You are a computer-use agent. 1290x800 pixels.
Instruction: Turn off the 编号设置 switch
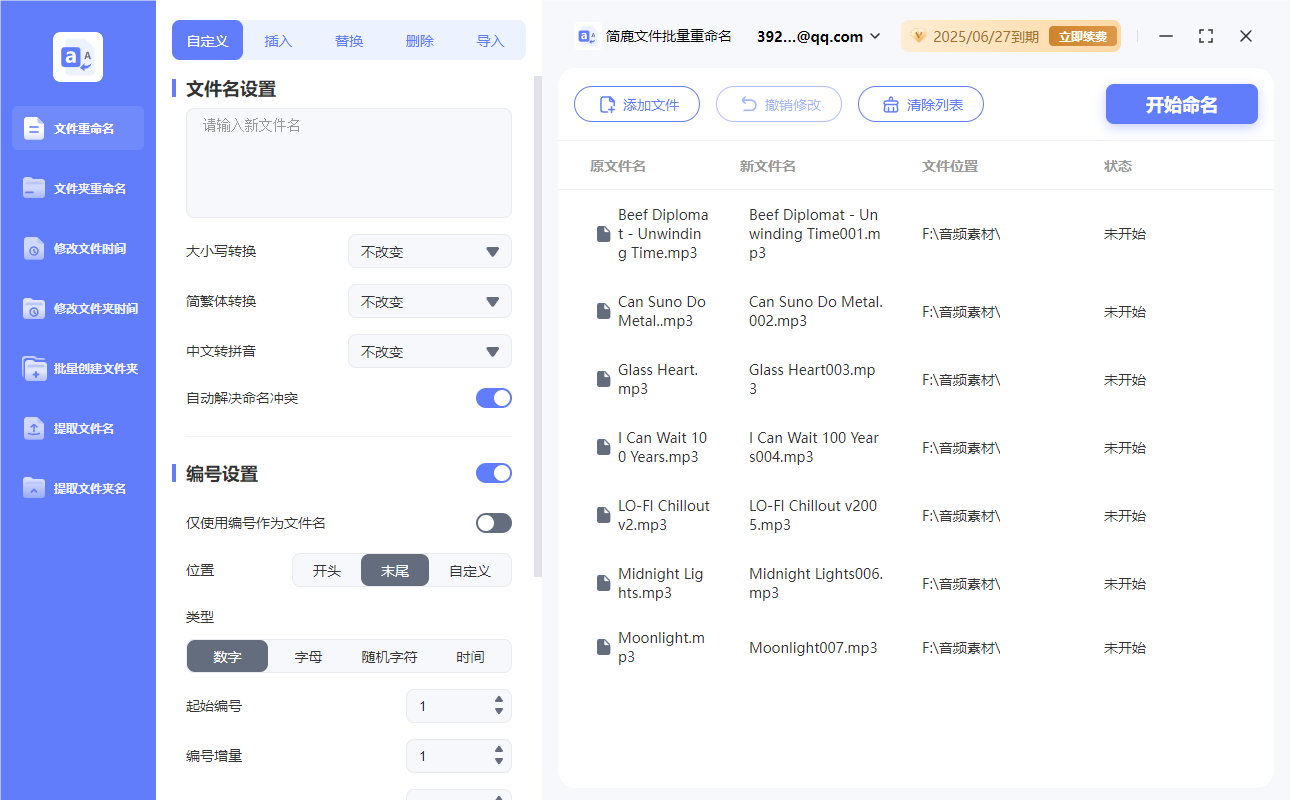pyautogui.click(x=493, y=472)
